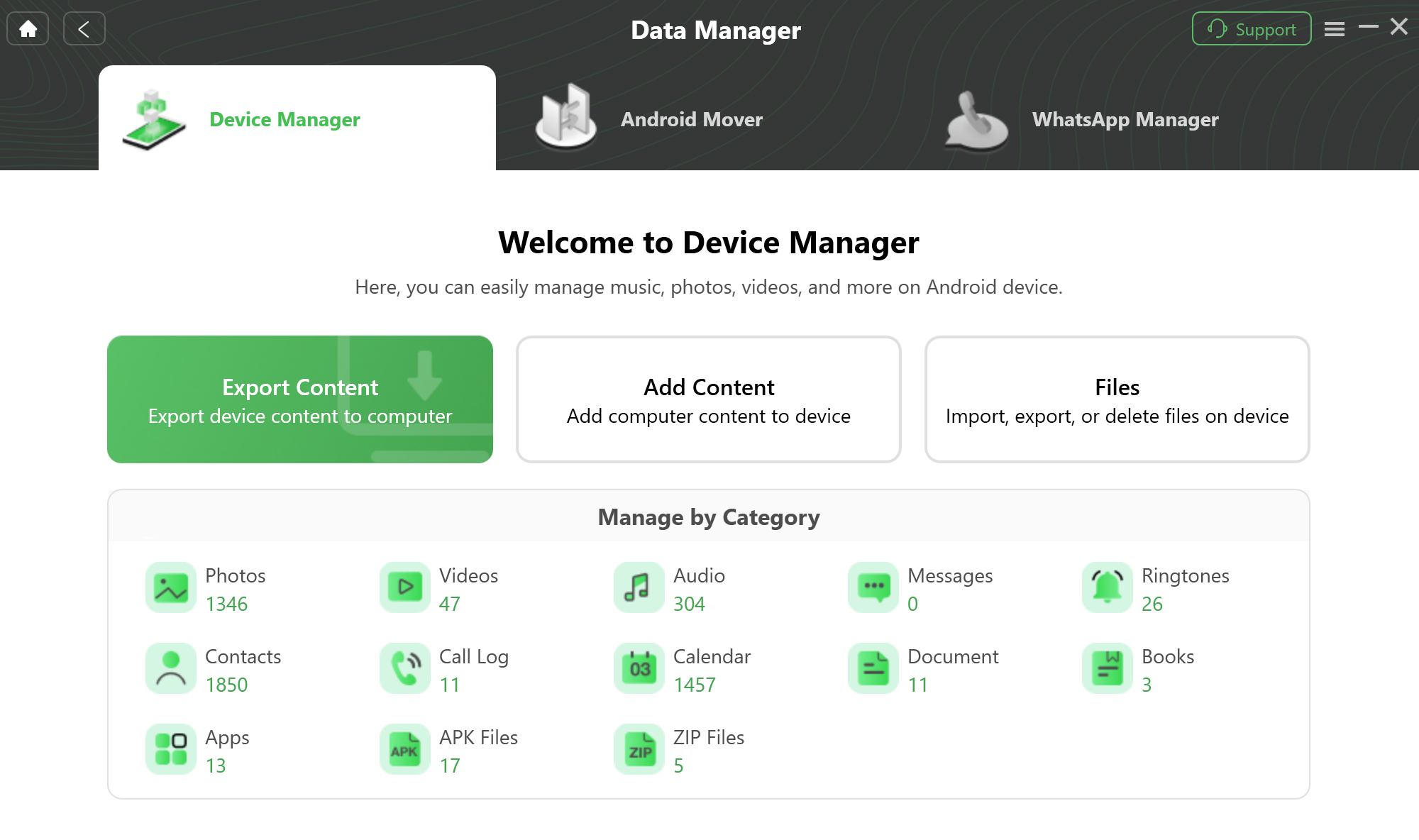The image size is (1419, 840).
Task: Open the Files management panel
Action: tap(1117, 398)
